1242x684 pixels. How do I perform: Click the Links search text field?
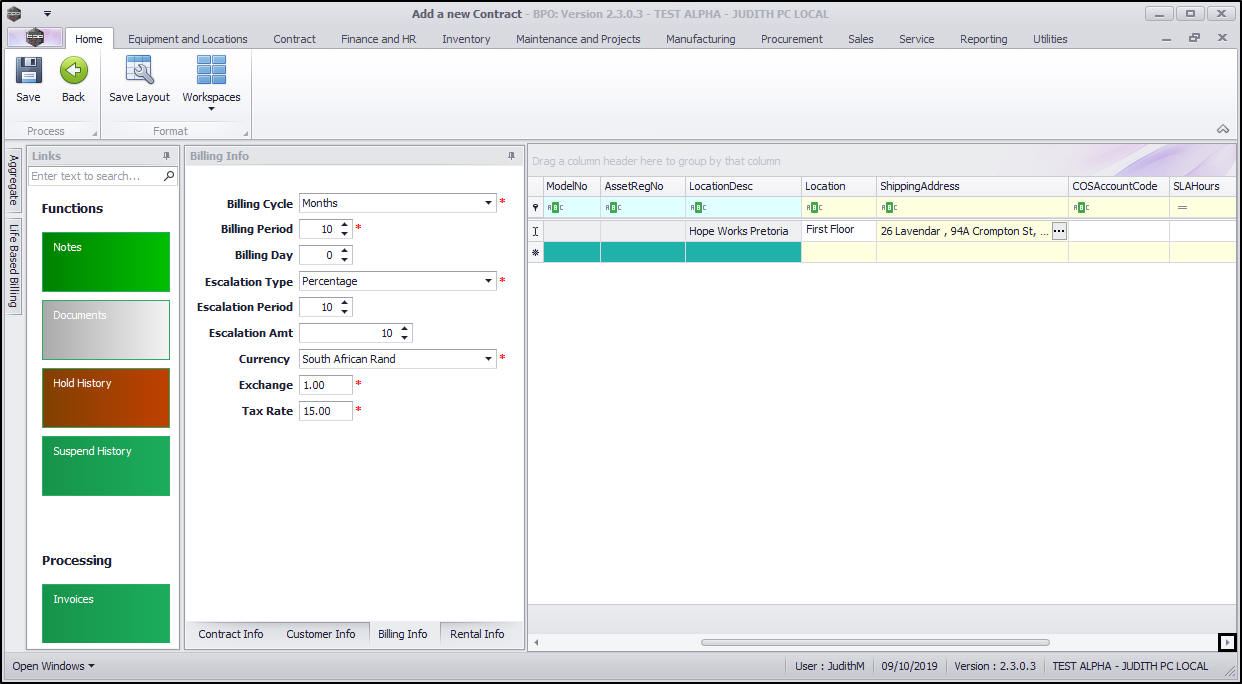[x=96, y=176]
